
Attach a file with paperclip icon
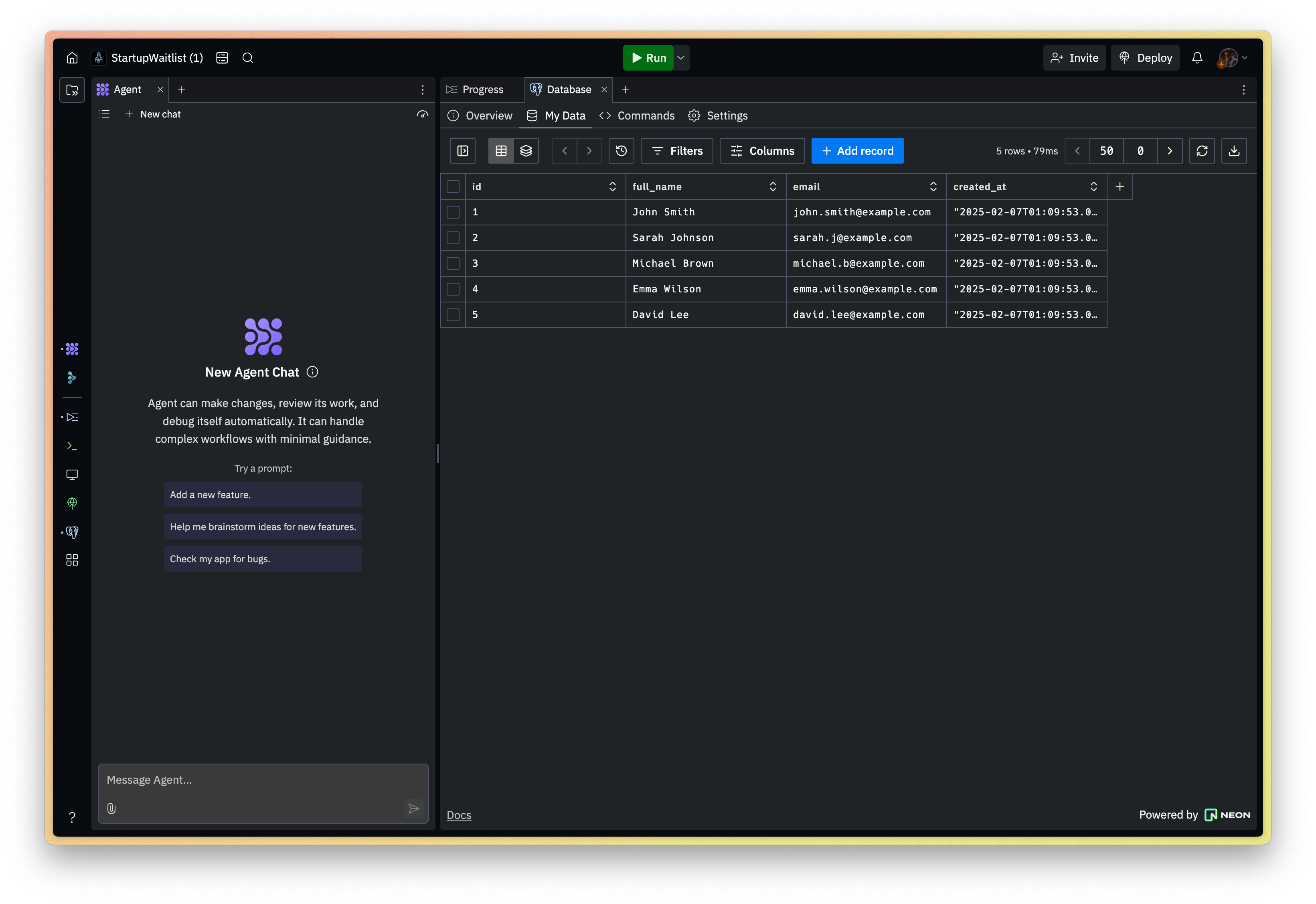pyautogui.click(x=111, y=808)
